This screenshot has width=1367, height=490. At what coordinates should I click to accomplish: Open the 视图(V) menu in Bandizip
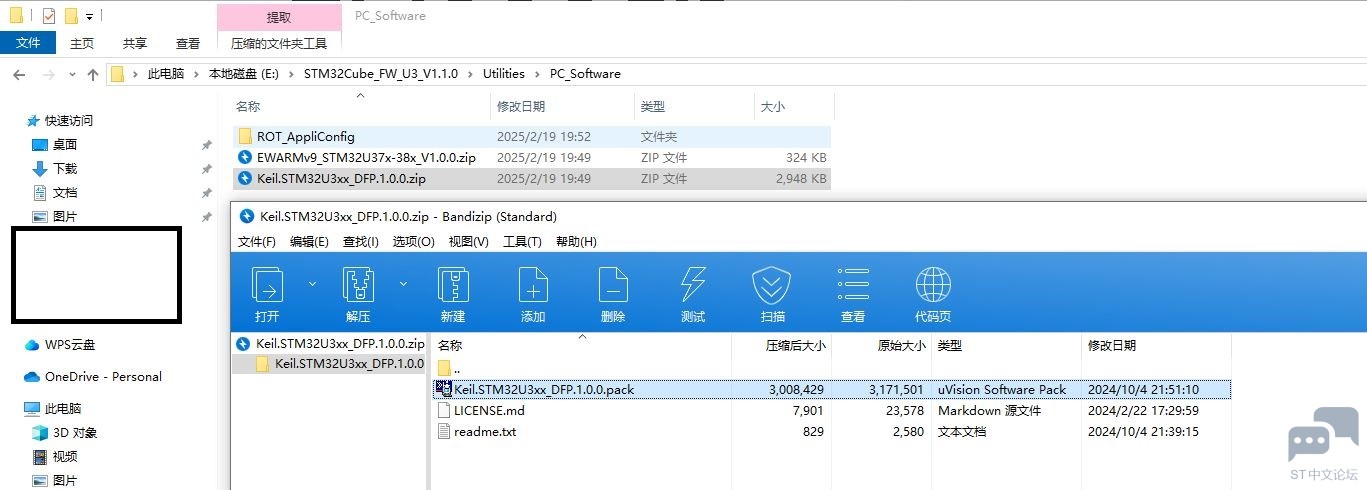tap(469, 242)
